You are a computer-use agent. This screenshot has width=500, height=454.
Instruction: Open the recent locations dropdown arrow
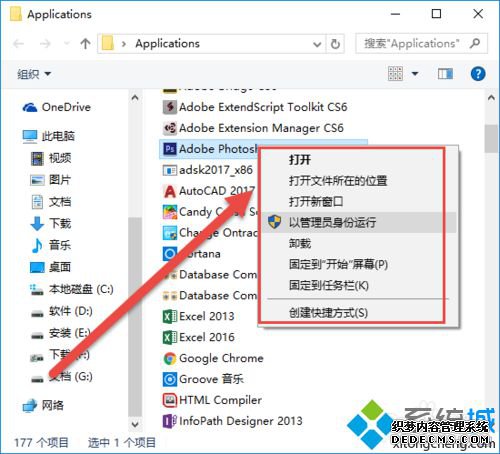(67, 44)
